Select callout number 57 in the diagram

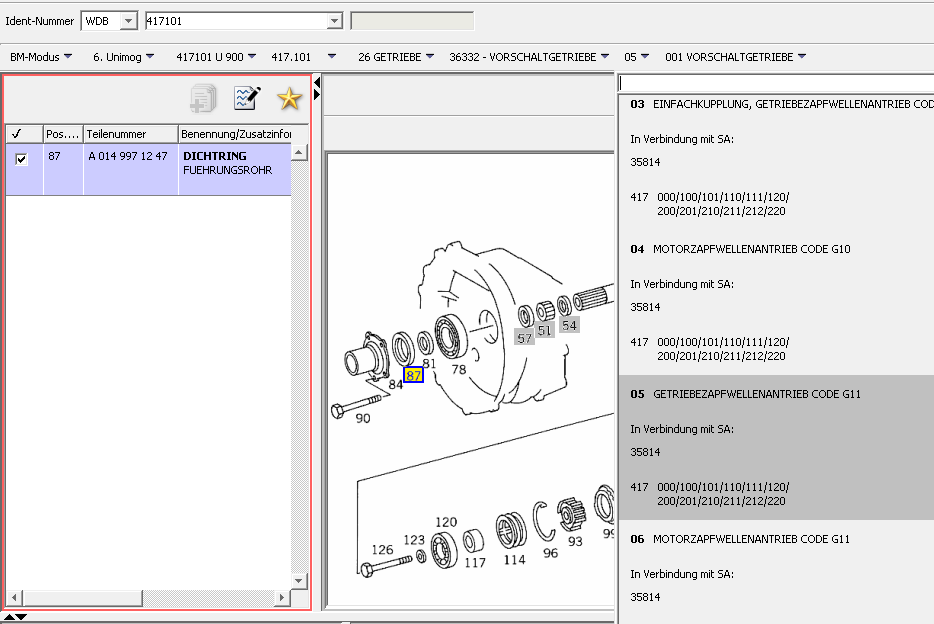click(x=525, y=338)
